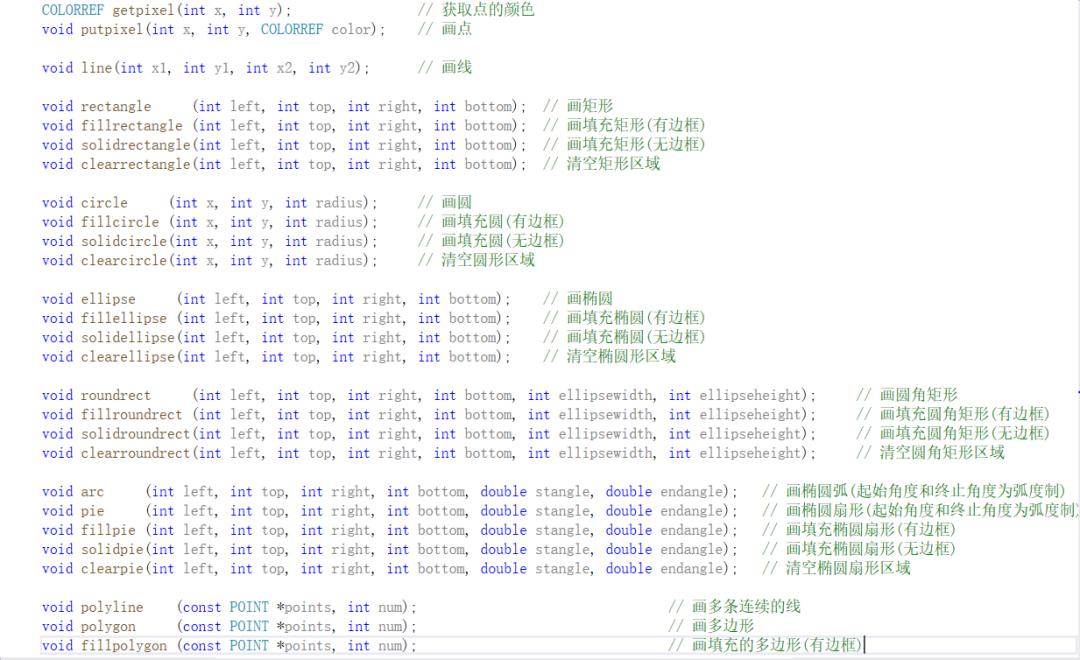Click the solidpie function name

click(112, 550)
